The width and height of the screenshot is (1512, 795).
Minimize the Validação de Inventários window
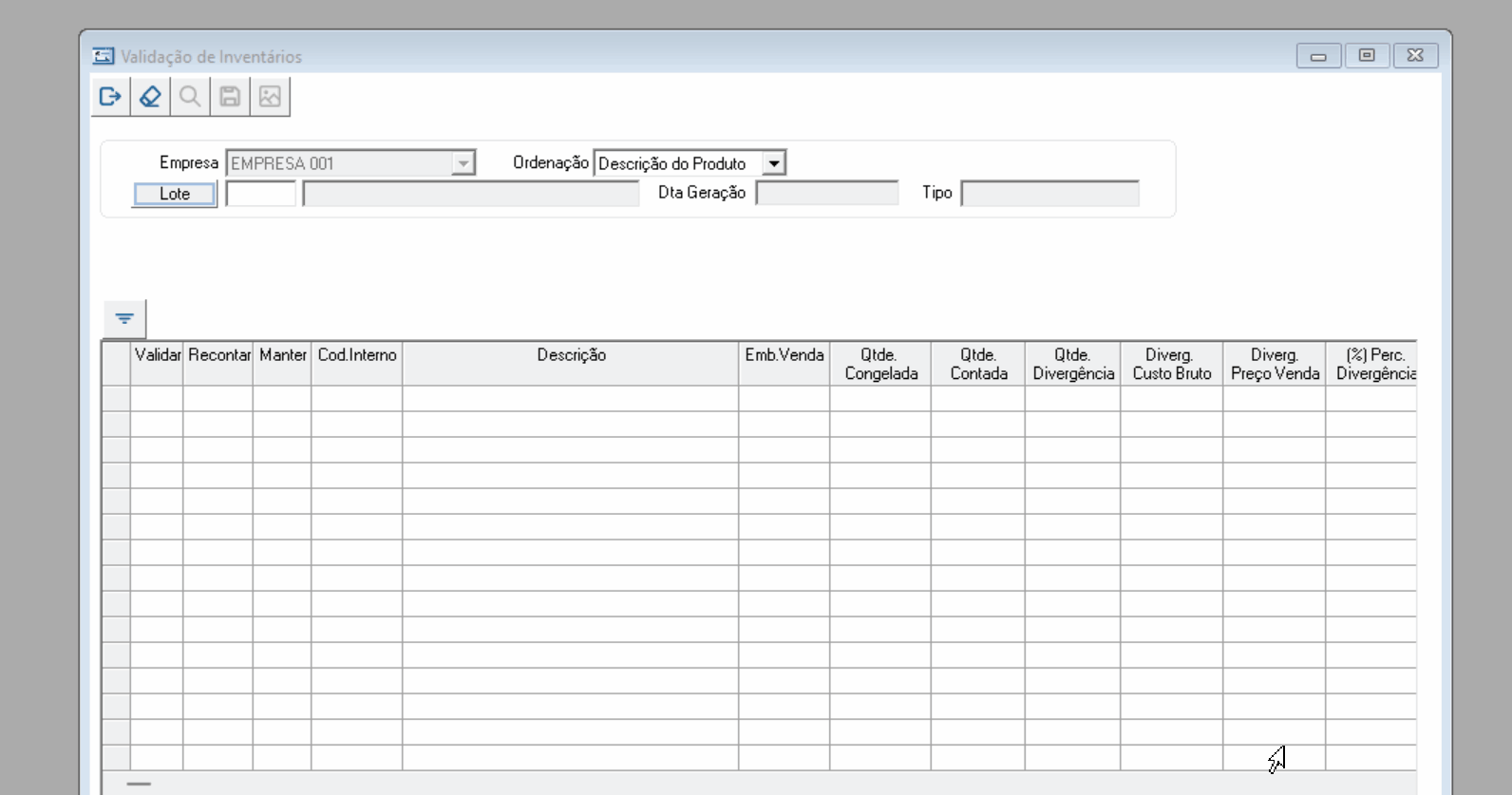(1318, 56)
